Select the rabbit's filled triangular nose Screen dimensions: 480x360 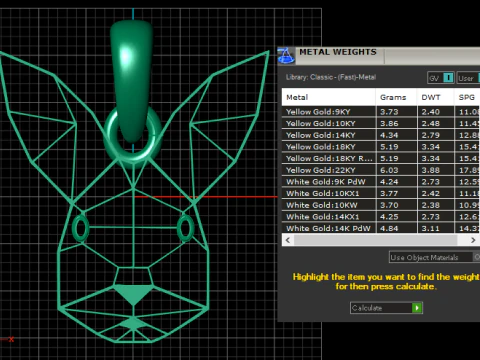pos(133,293)
